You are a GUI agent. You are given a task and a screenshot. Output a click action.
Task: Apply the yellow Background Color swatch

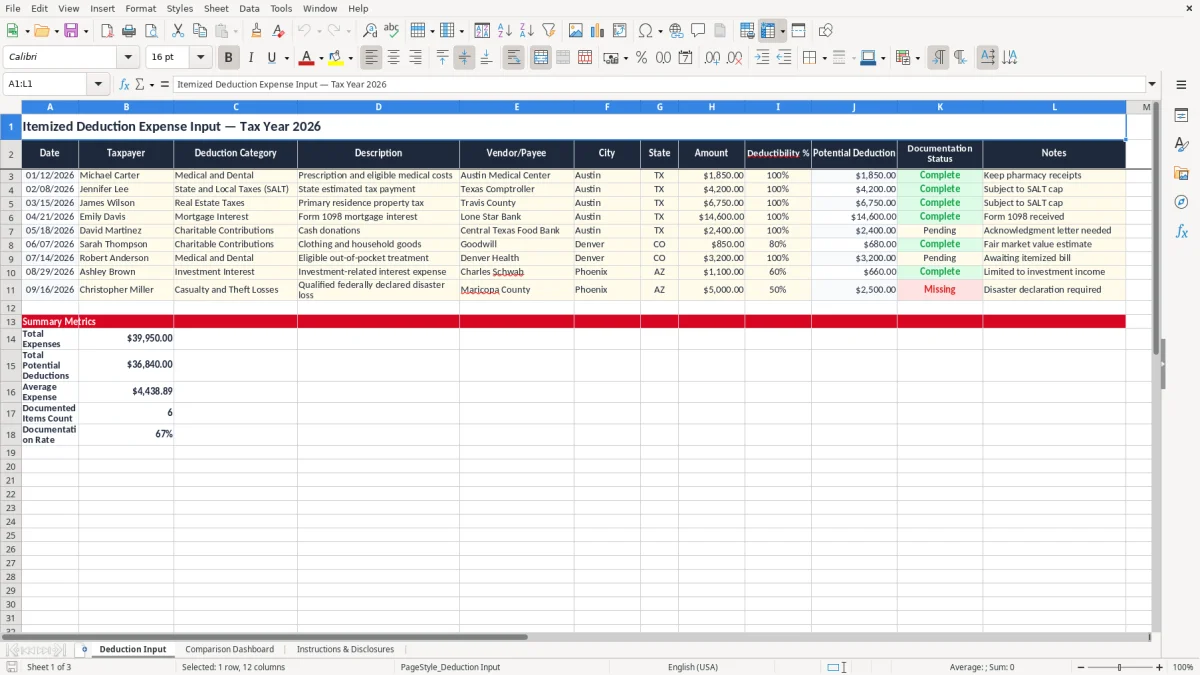(x=336, y=58)
